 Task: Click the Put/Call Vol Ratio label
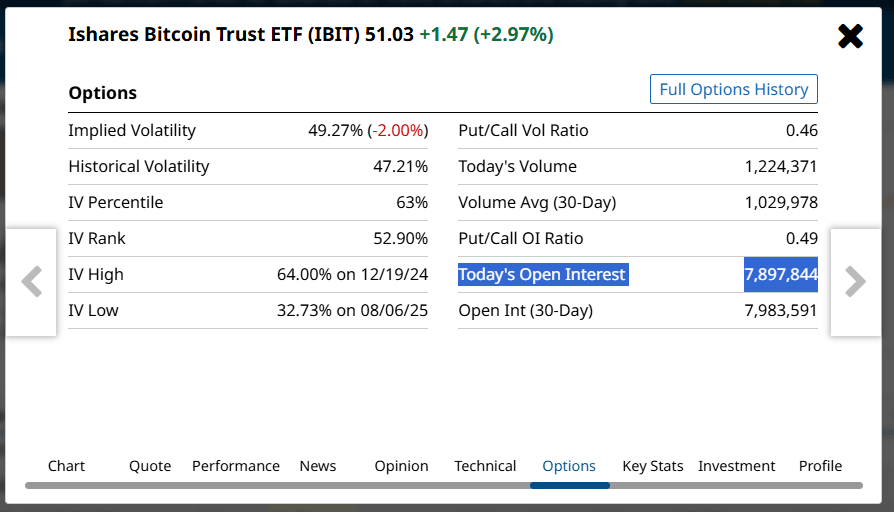(523, 130)
